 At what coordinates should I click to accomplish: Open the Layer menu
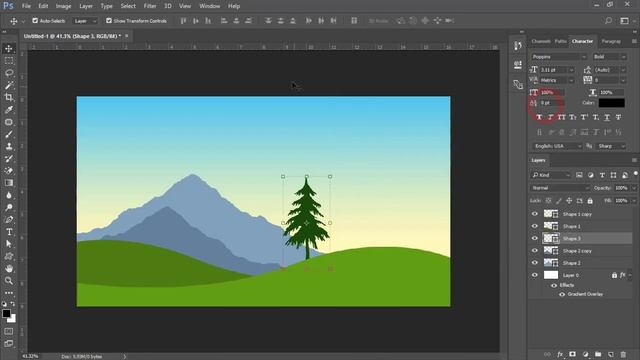pos(86,6)
